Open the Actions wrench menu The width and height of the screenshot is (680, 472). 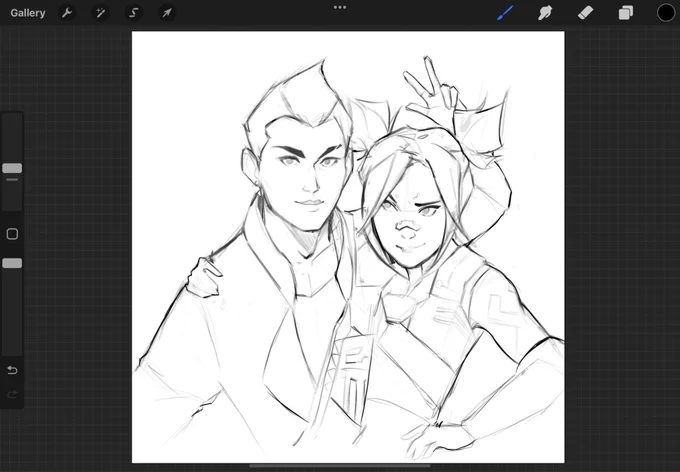66,13
